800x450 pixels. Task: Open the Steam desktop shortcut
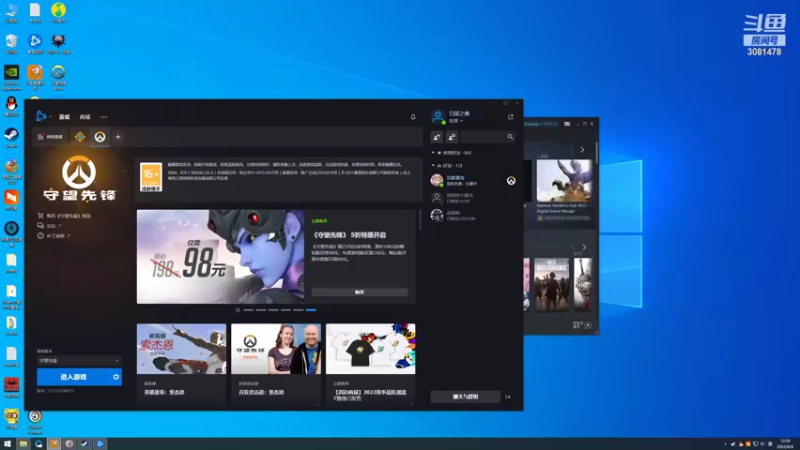point(11,137)
